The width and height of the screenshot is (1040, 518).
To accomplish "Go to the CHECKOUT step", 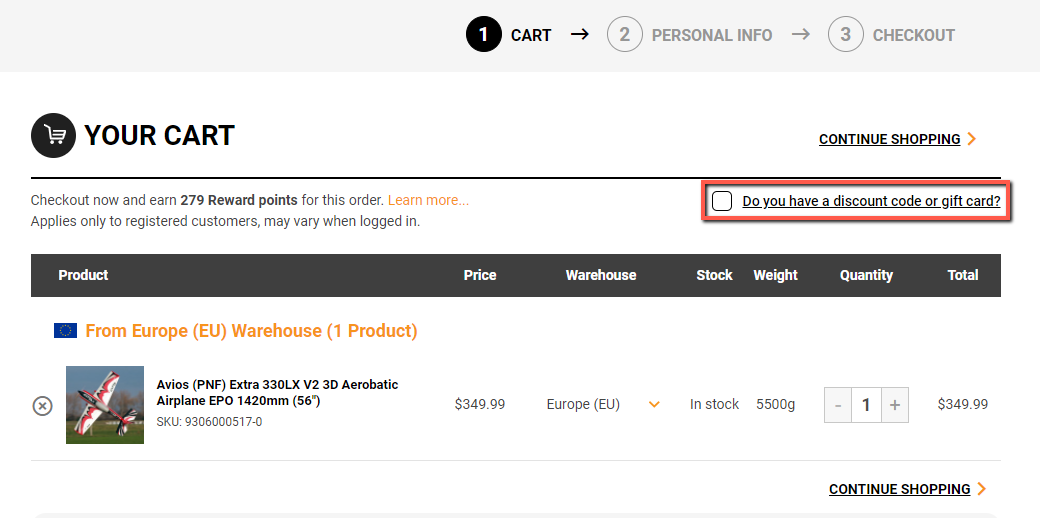I will [913, 35].
